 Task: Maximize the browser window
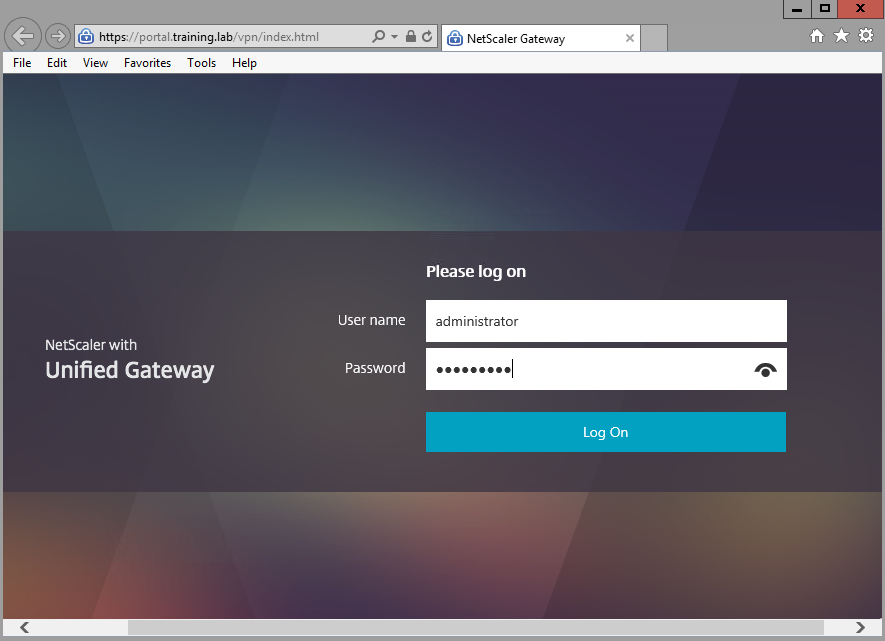pos(825,9)
